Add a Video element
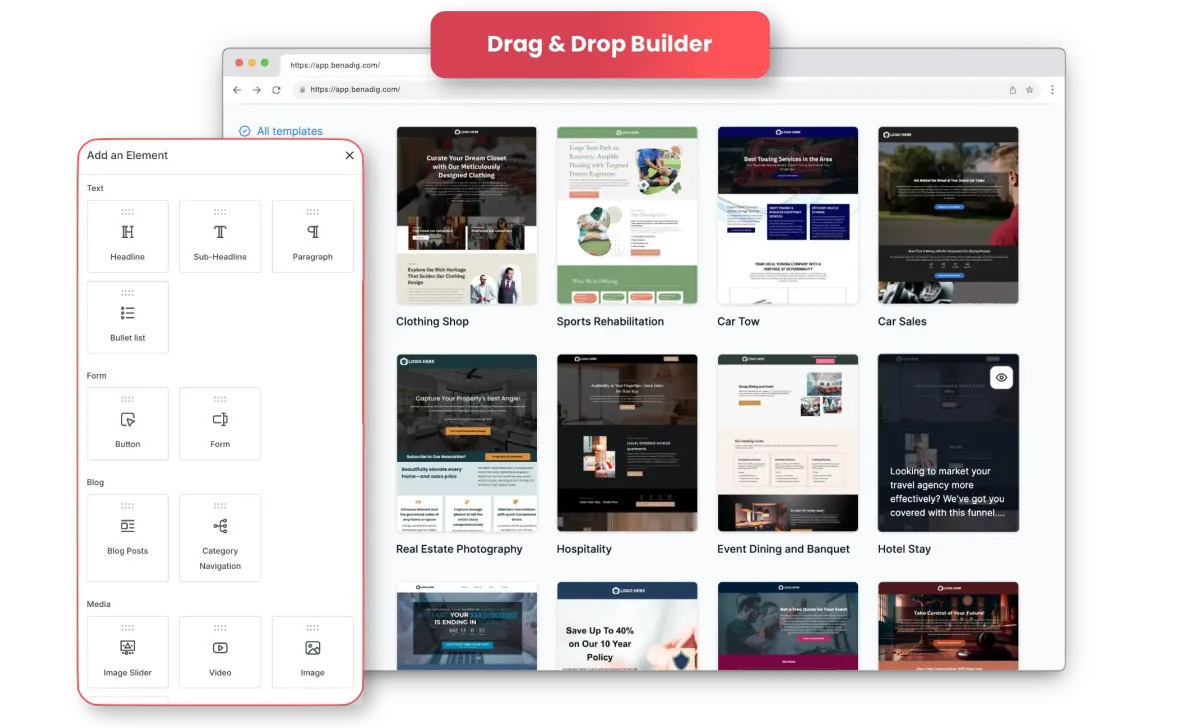 point(220,652)
